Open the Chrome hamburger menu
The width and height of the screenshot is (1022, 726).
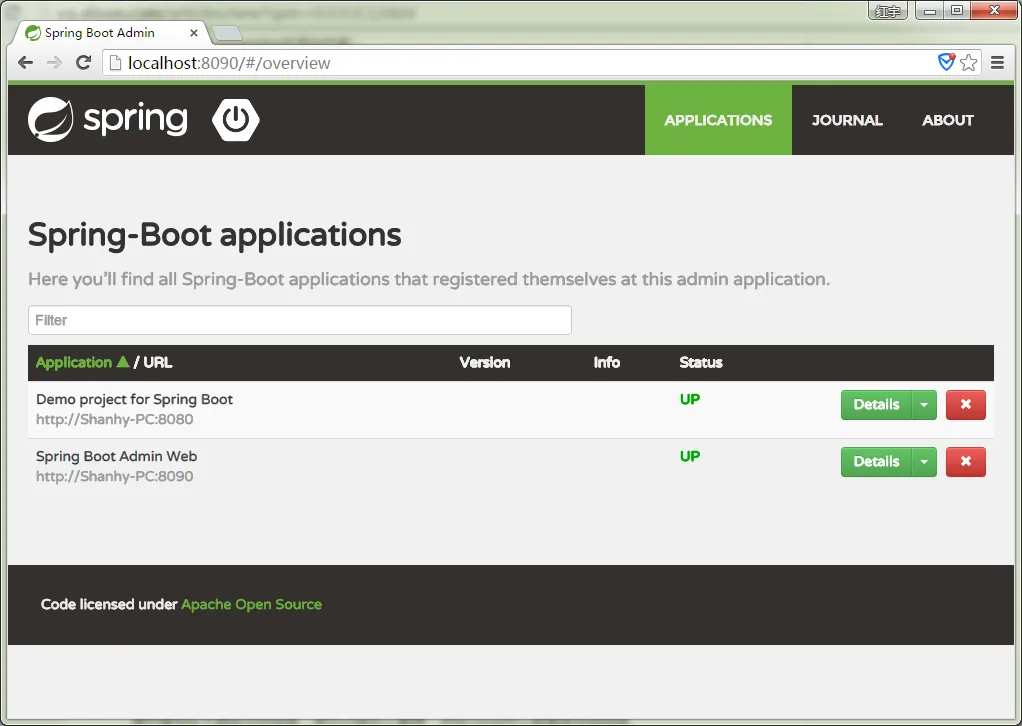[997, 63]
